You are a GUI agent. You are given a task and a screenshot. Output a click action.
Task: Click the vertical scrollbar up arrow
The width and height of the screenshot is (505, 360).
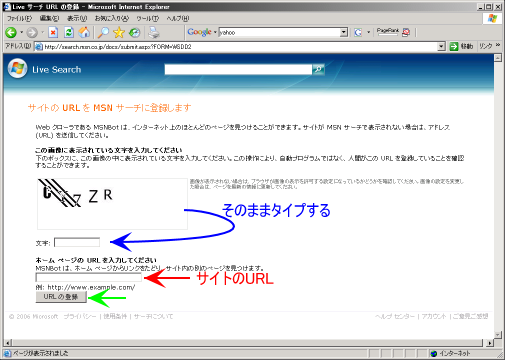coord(498,58)
